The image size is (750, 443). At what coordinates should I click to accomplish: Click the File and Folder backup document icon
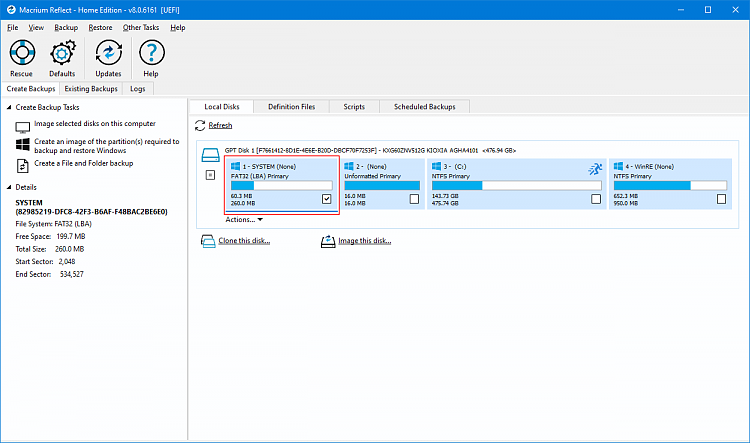(22, 166)
